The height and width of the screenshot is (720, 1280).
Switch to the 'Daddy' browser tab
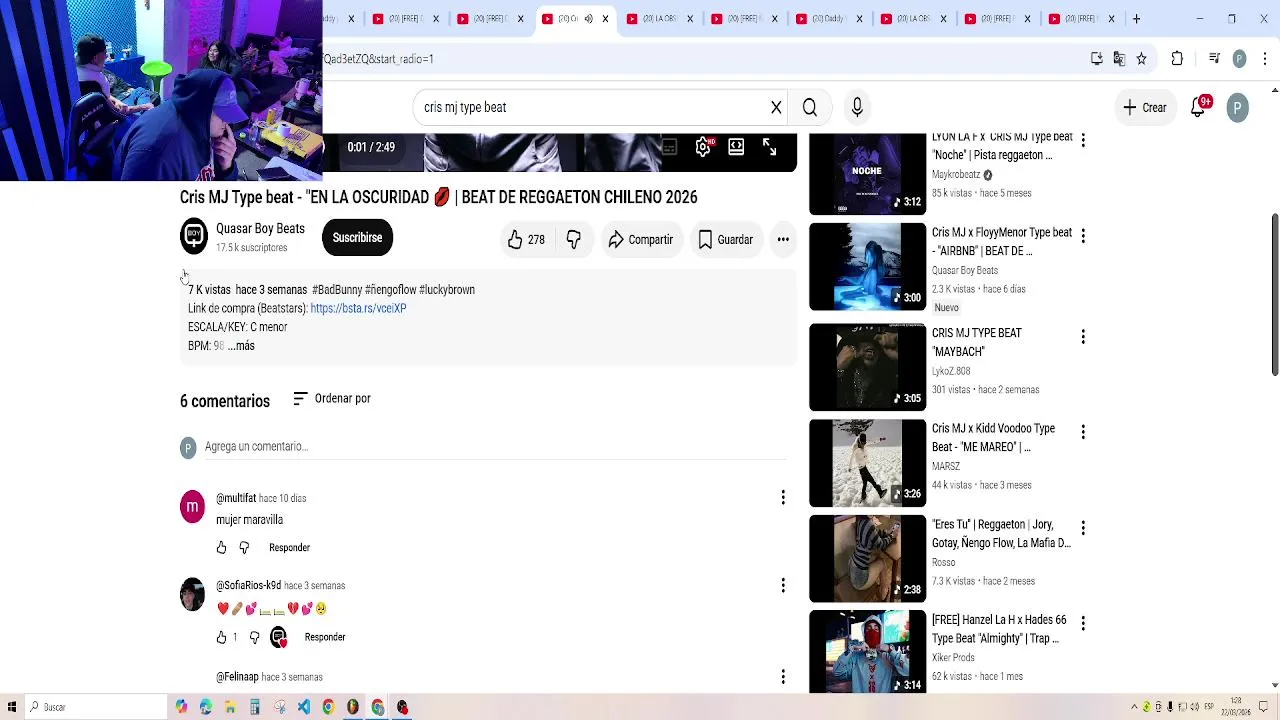pos(827,19)
